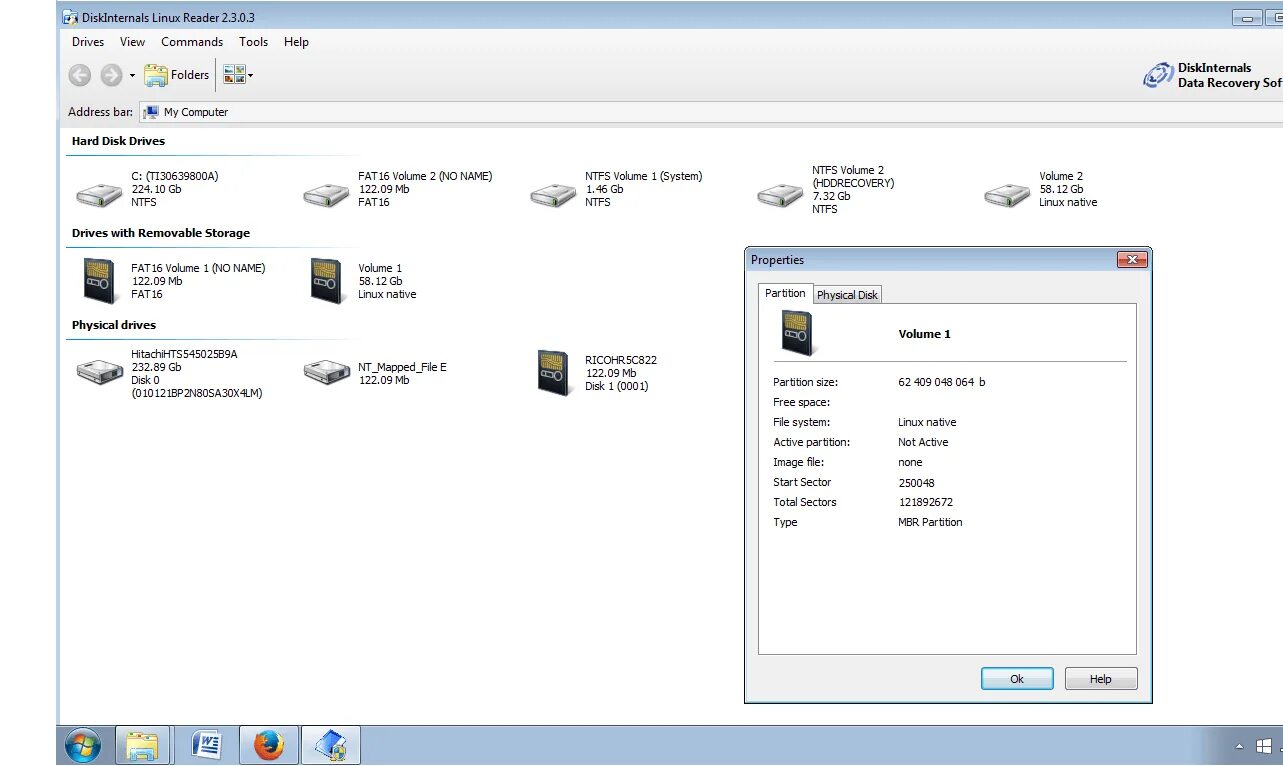This screenshot has height=766, width=1283.
Task: Open Microsoft Word from the taskbar
Action: (x=205, y=746)
